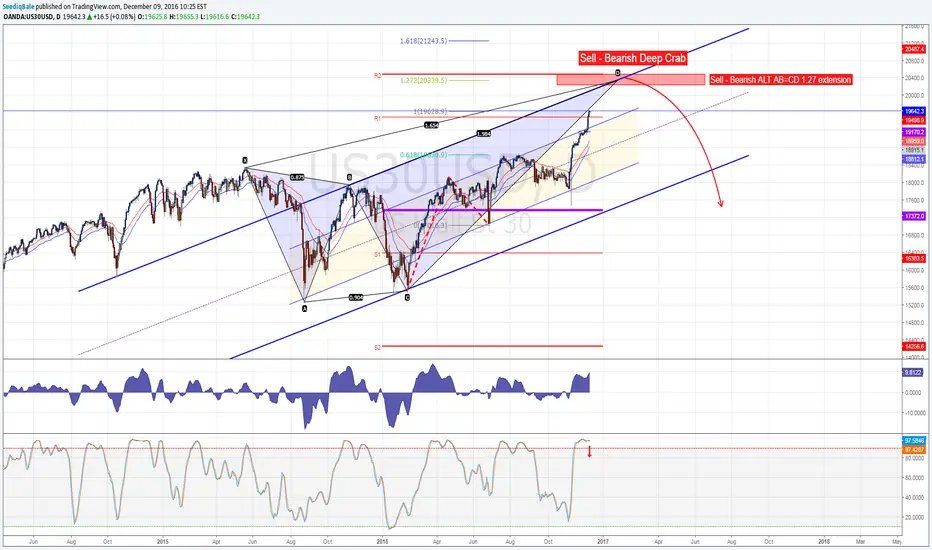Click the R2 pivot level label
932x550 pixels.
pos(377,76)
